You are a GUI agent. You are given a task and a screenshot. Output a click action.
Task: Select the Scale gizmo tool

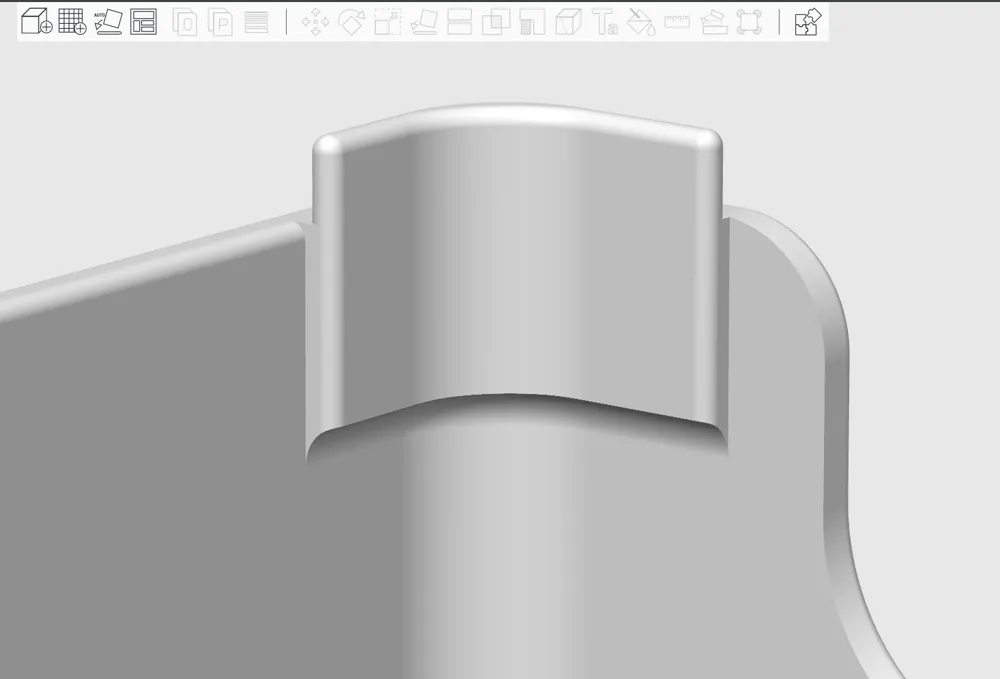[x=387, y=22]
